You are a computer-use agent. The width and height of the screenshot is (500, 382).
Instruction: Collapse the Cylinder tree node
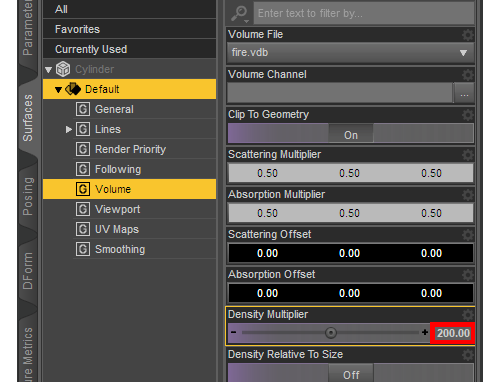coord(49,70)
